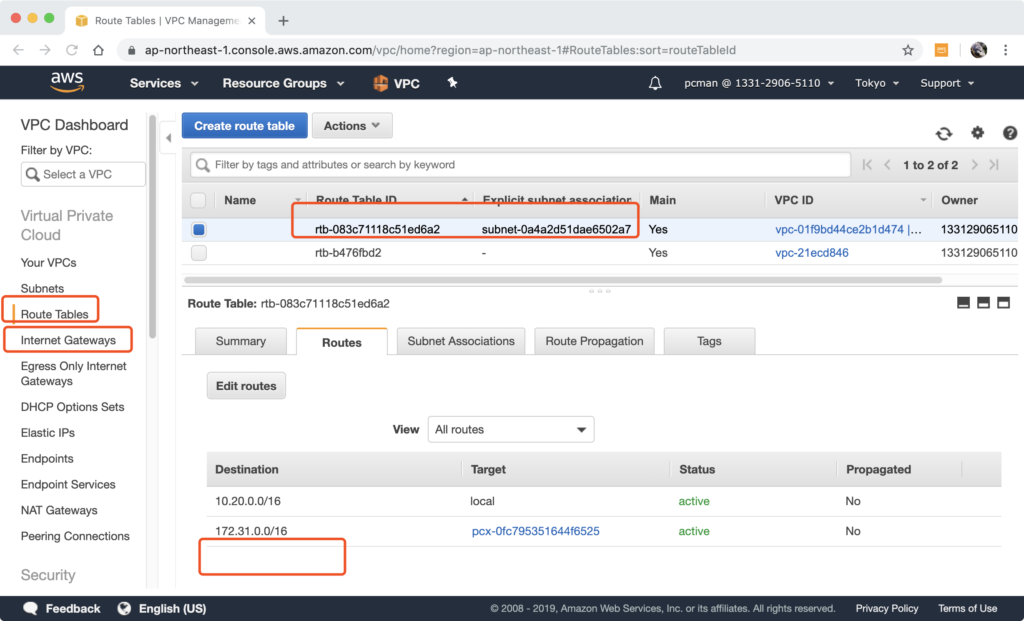Open Peering Connections in sidebar
Image resolution: width=1024 pixels, height=621 pixels.
click(75, 536)
